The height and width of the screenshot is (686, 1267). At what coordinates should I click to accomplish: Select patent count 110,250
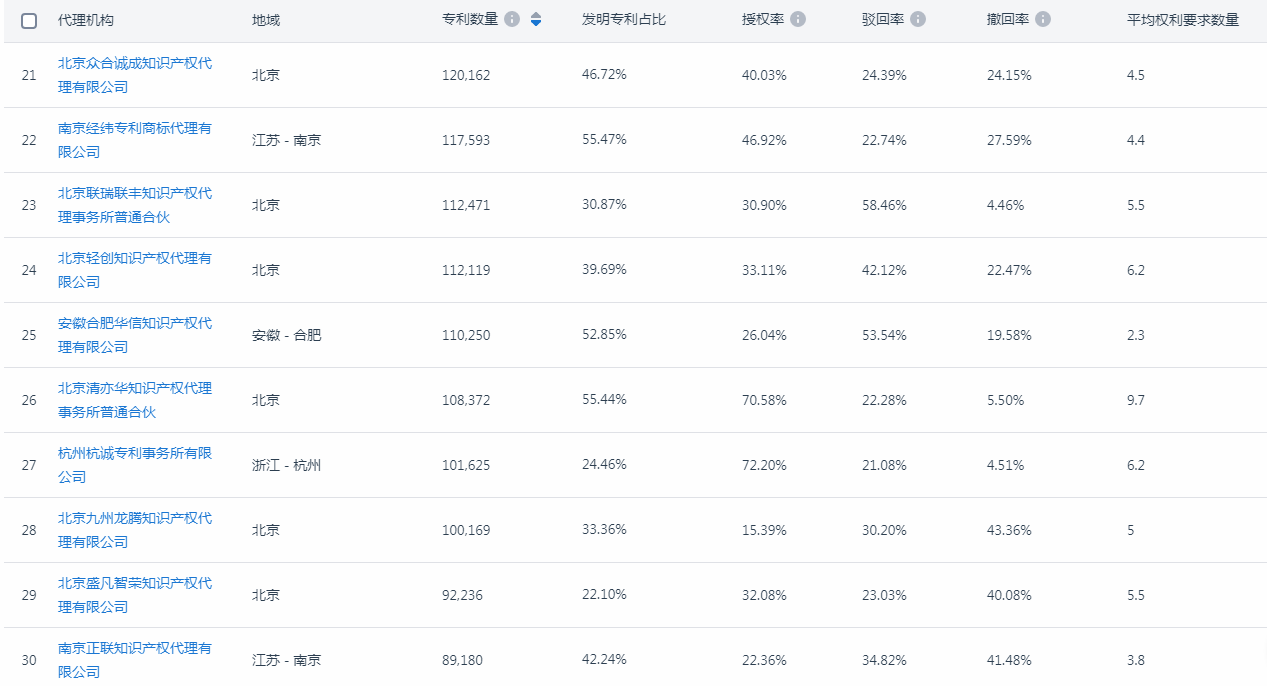click(466, 335)
